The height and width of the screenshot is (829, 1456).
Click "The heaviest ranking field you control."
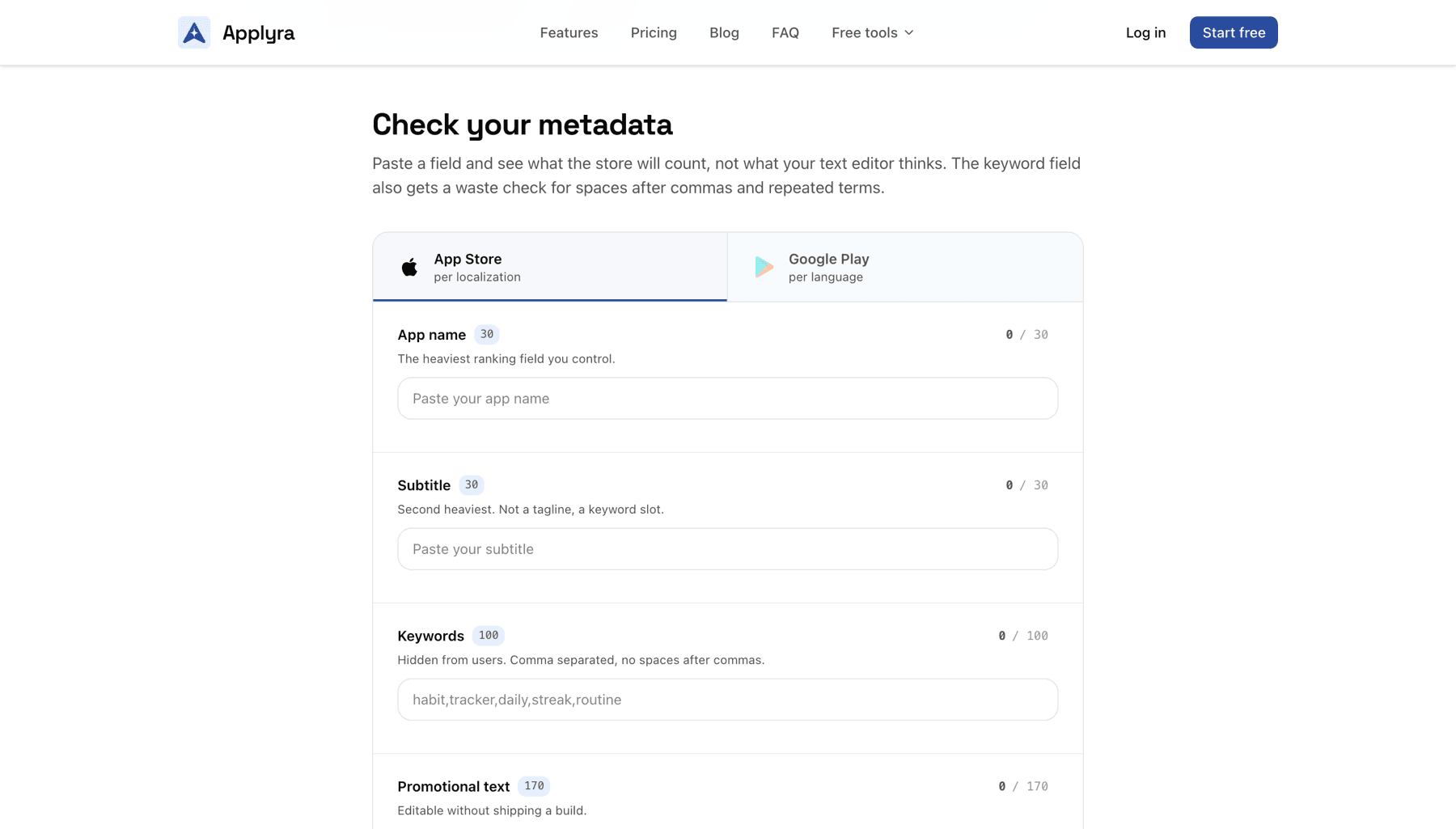[506, 359]
